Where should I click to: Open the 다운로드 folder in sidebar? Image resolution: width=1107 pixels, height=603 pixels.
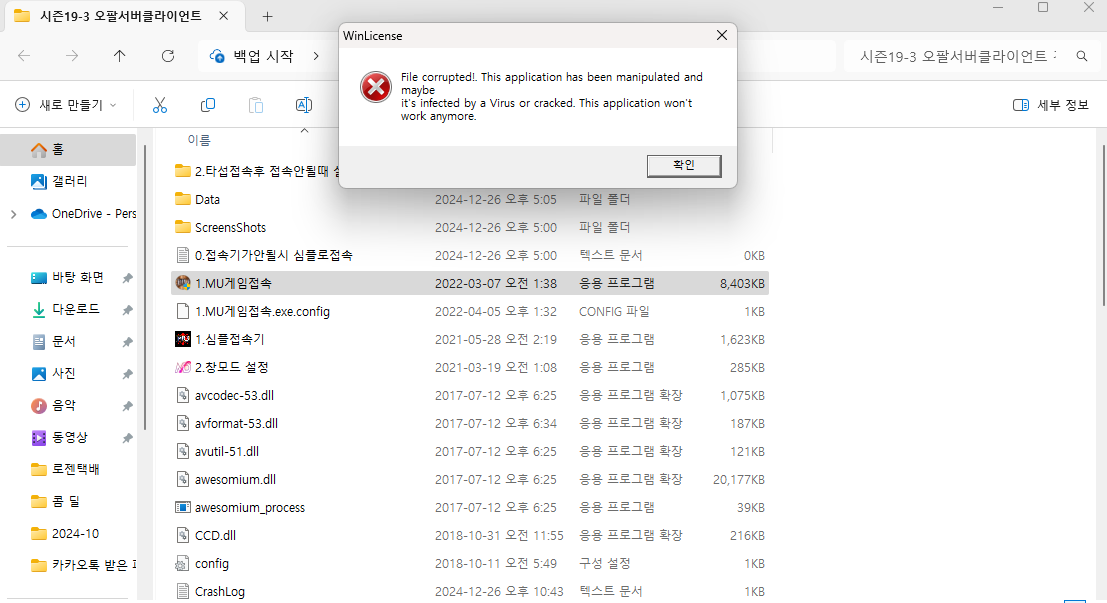pyautogui.click(x=75, y=309)
